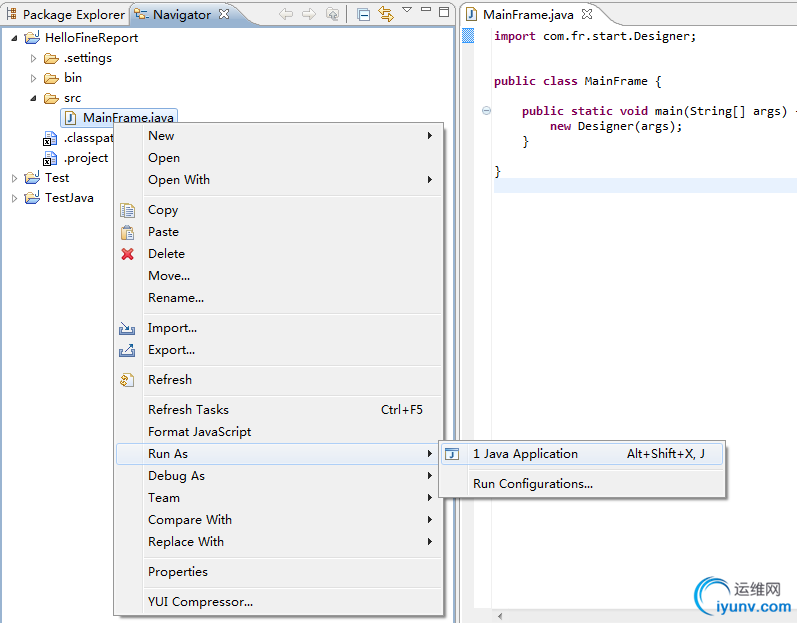This screenshot has height=623, width=797.
Task: Open the Navigator view menu triangle
Action: point(407,10)
